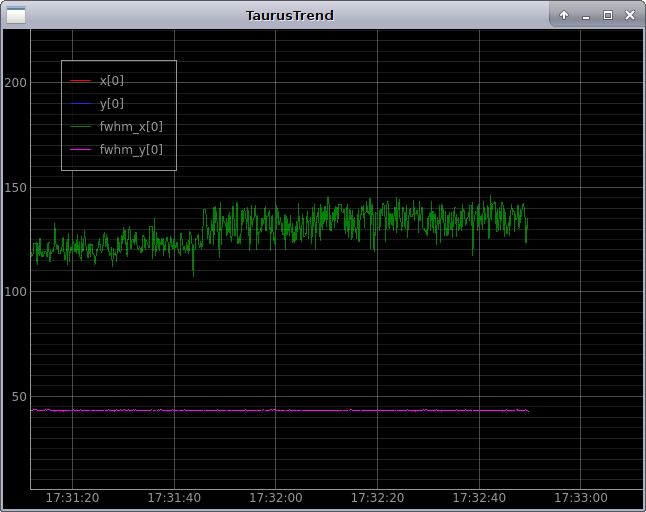The width and height of the screenshot is (646, 512).
Task: Maximize the TaurusTrend window
Action: click(607, 15)
